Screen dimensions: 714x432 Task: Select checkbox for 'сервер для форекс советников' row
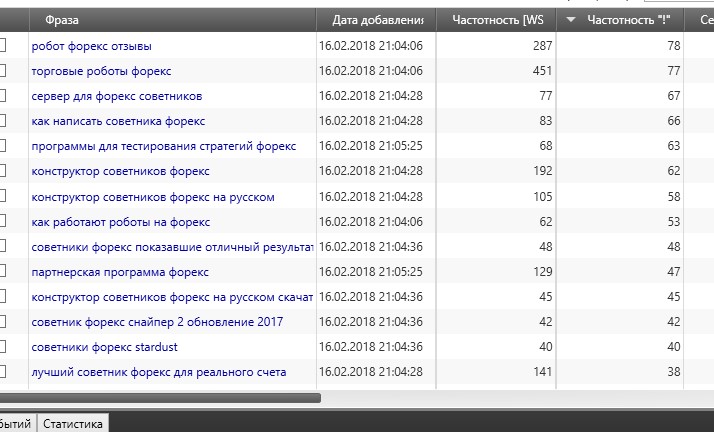(x=2, y=96)
